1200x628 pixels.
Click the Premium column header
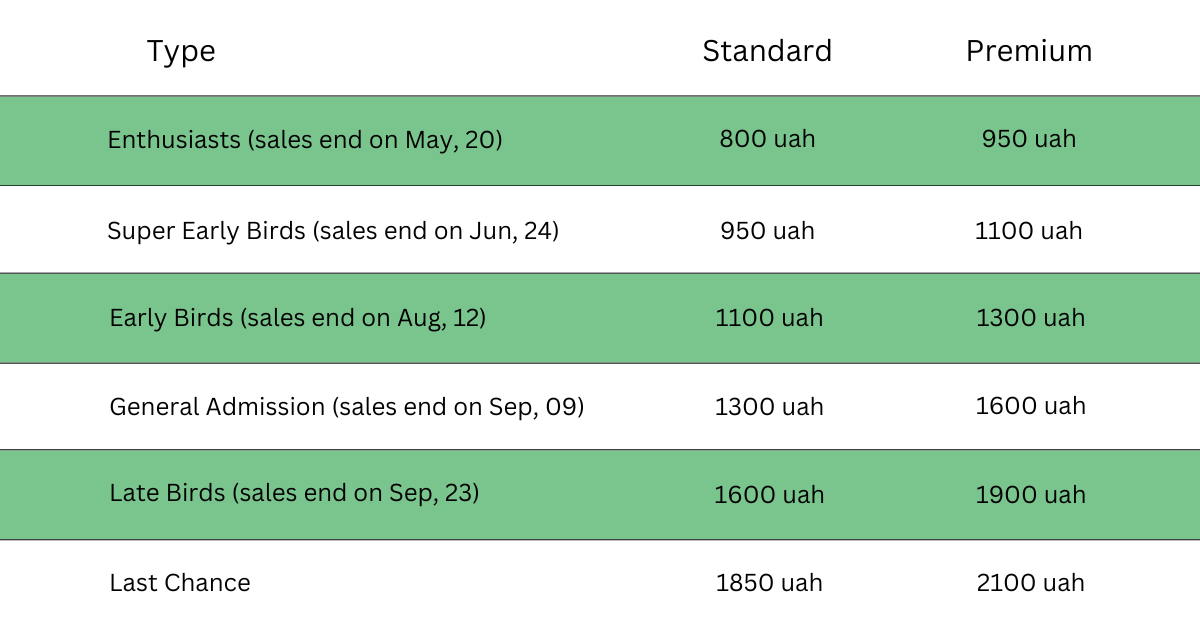tap(1029, 51)
